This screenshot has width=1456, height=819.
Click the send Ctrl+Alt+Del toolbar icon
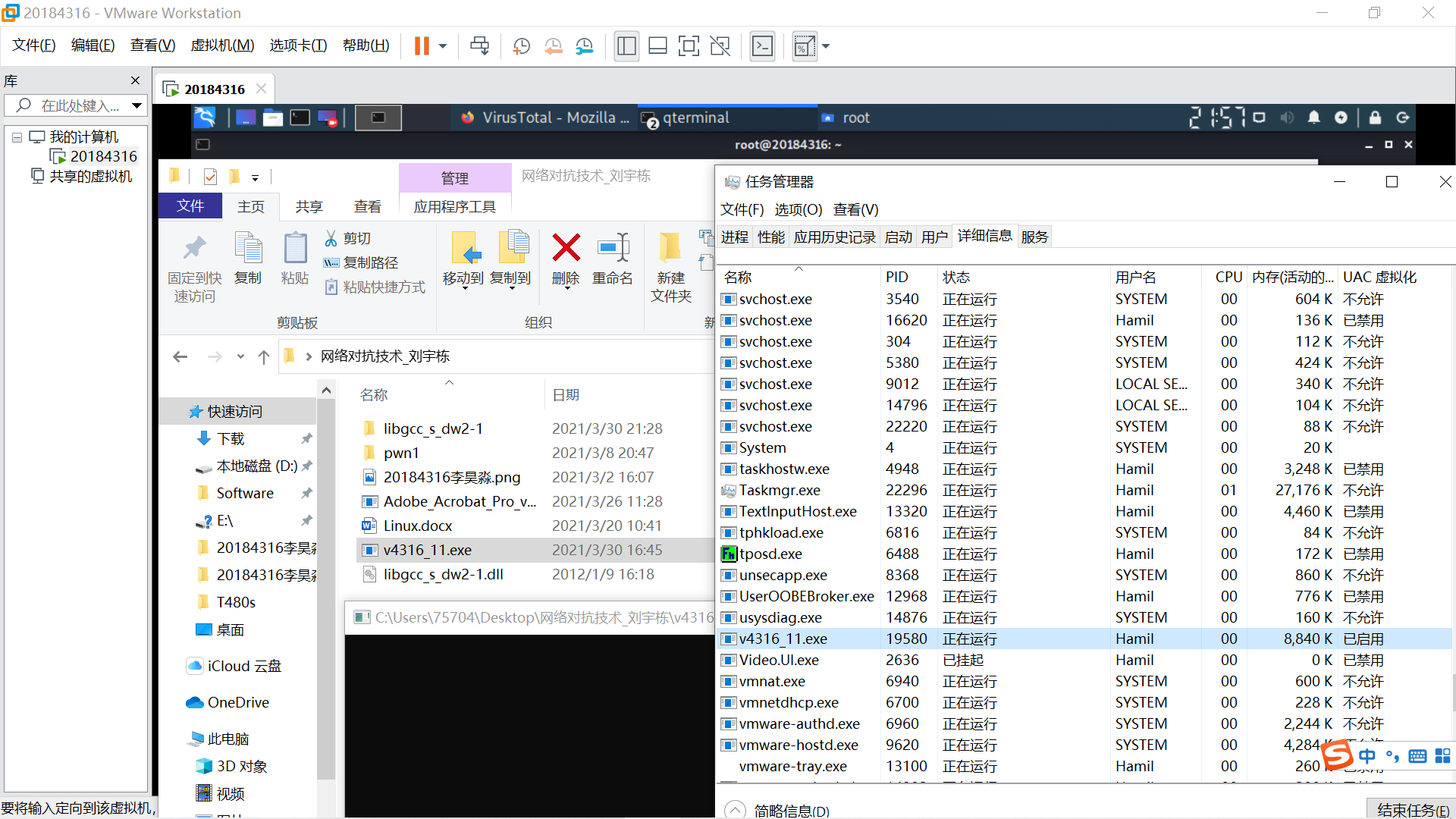[479, 46]
